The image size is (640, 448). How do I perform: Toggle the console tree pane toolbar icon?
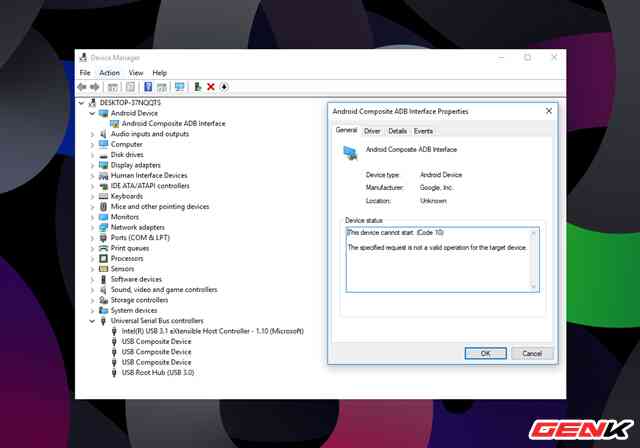pos(113,87)
